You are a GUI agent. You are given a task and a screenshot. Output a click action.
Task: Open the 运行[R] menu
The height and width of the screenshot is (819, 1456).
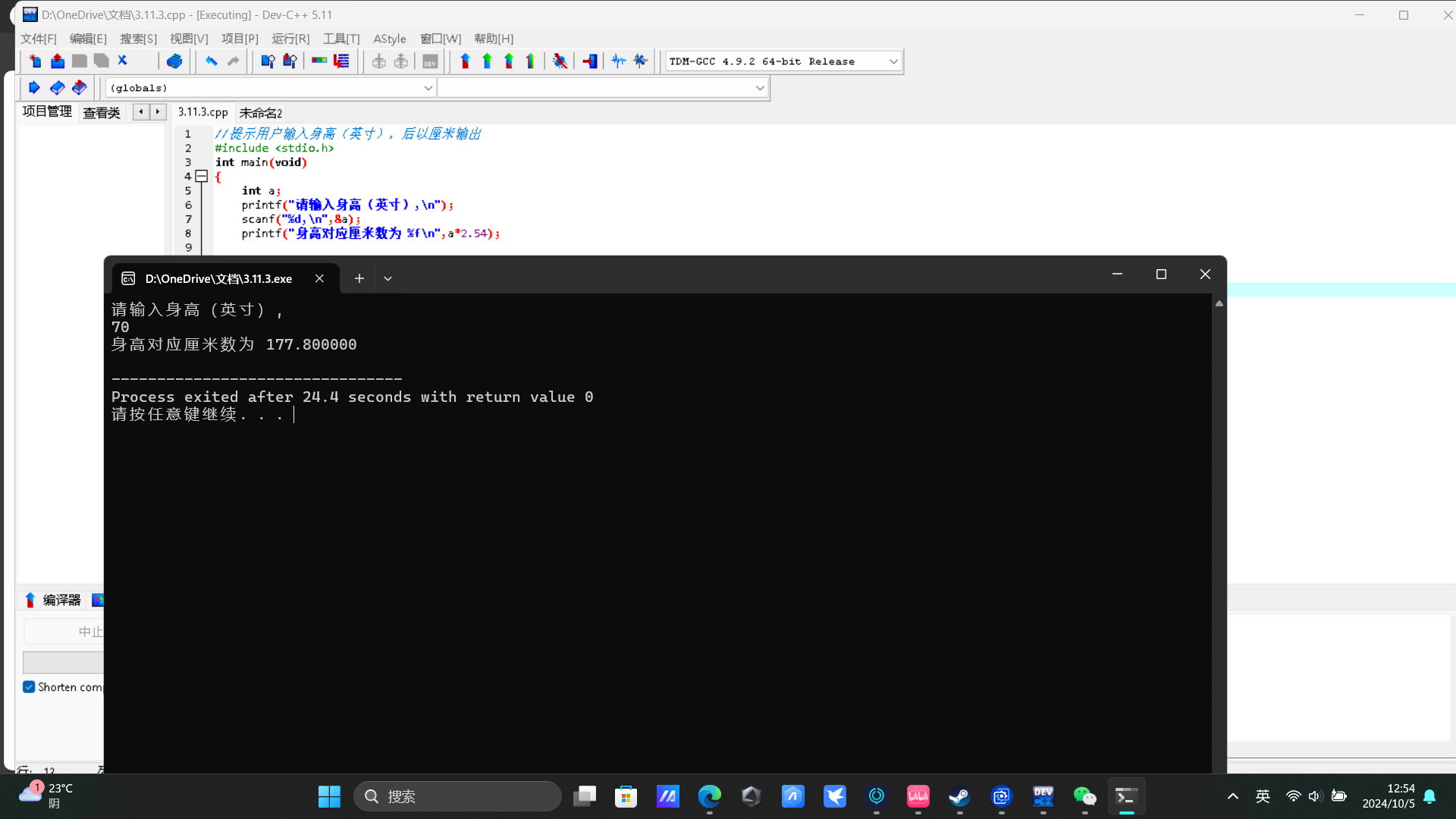[x=290, y=39]
